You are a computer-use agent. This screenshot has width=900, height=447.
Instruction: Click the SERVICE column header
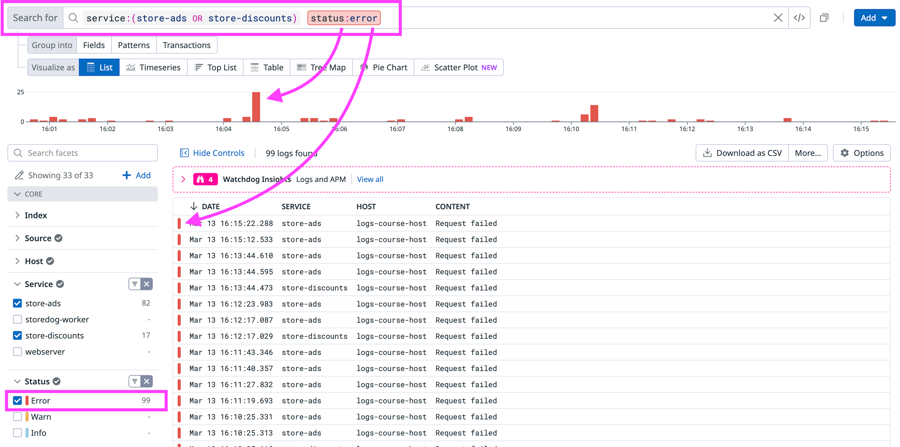[296, 207]
